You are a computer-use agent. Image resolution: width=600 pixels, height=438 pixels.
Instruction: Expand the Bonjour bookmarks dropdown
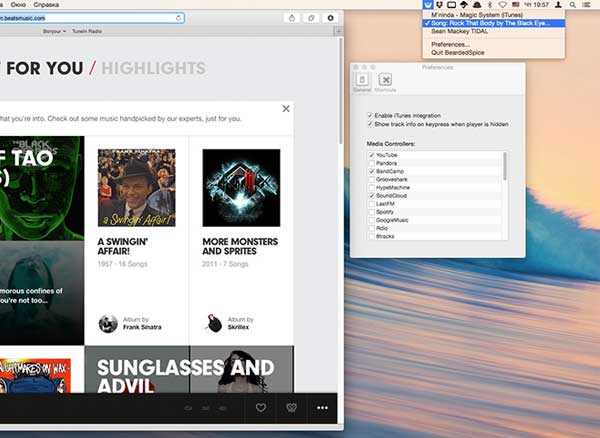point(54,31)
